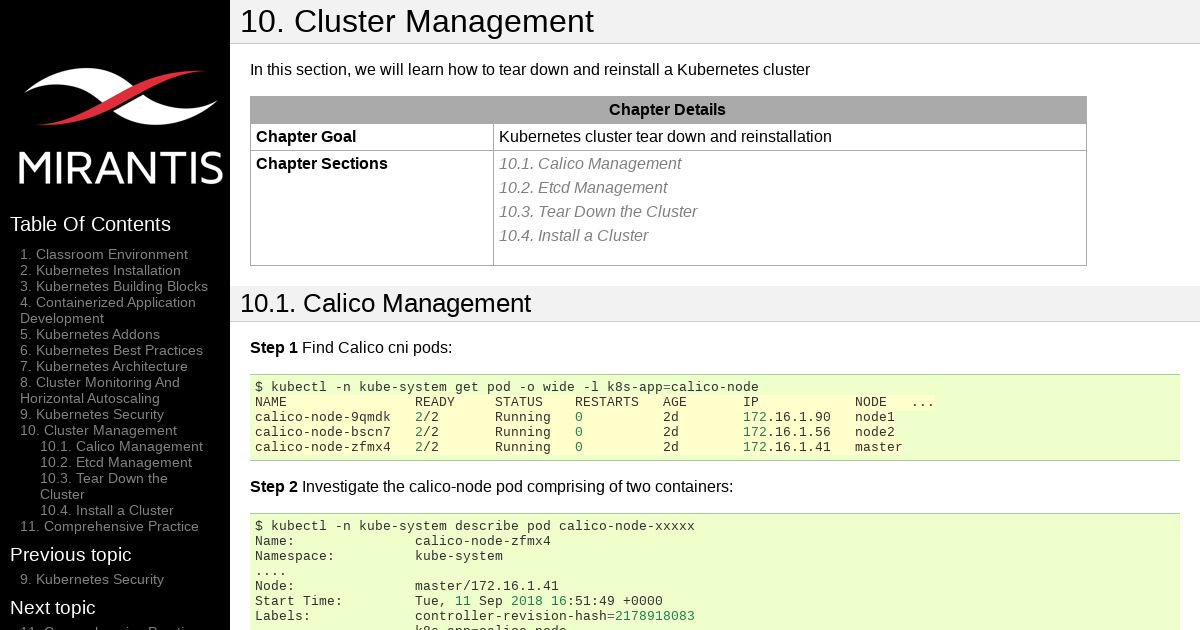Click 10.1. Calico Management in Chapter Sections table
The height and width of the screenshot is (630, 1200).
pyautogui.click(x=590, y=164)
